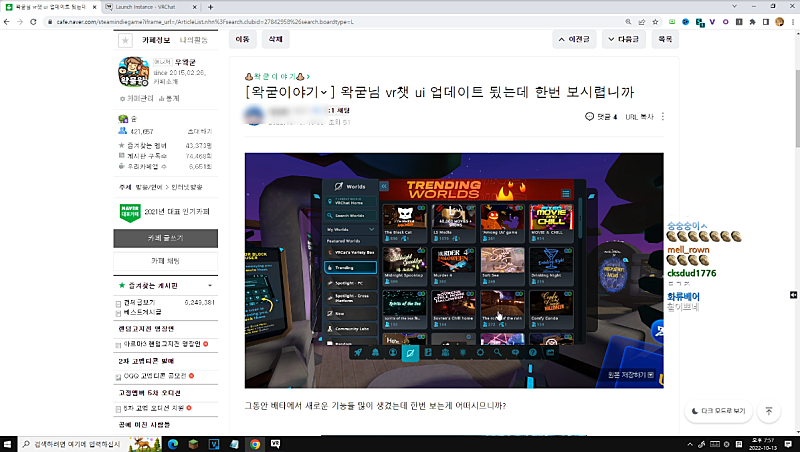Click the green screen extension icon
The height and width of the screenshot is (452, 800).
tap(672, 22)
